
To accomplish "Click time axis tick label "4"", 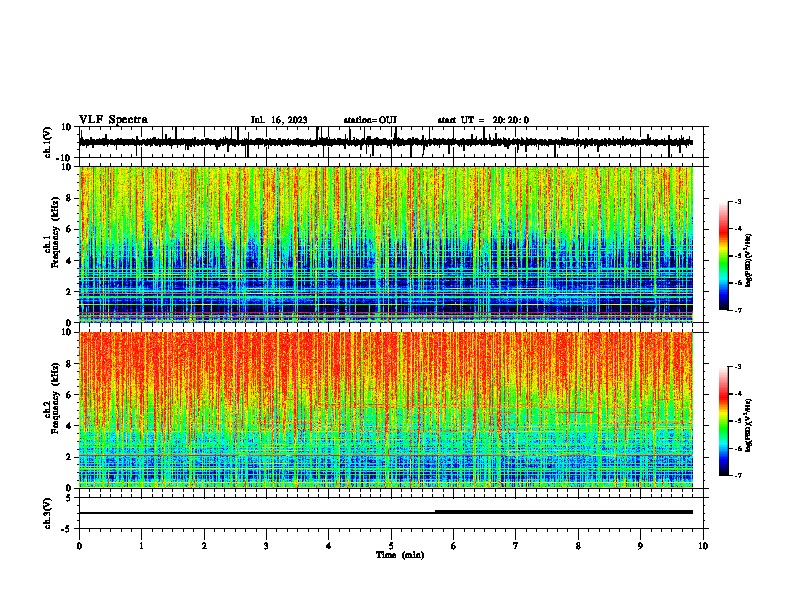I will (329, 546).
